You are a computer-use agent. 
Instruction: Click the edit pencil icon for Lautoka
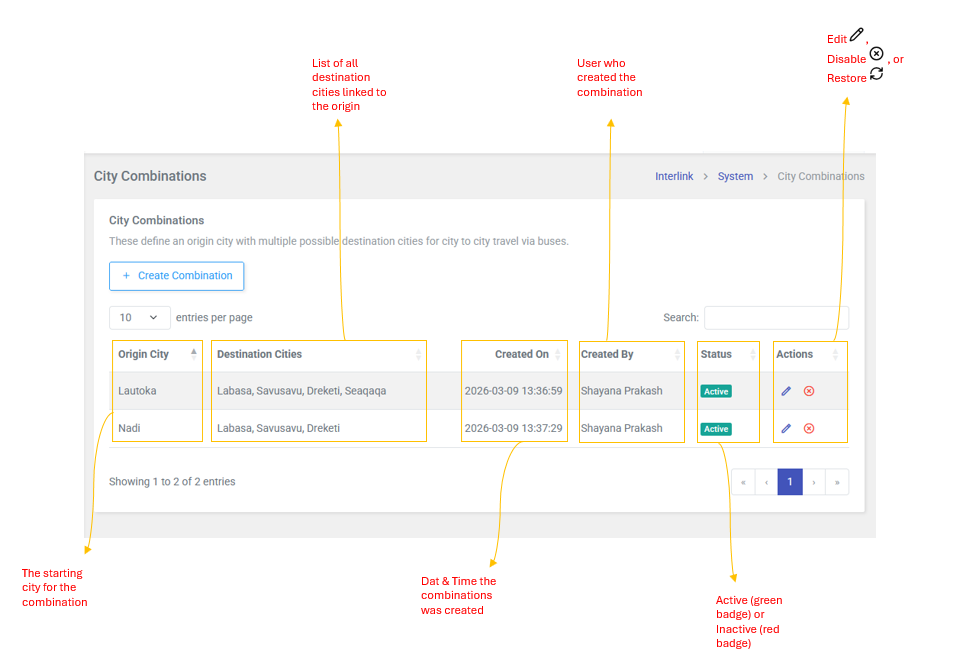786,391
